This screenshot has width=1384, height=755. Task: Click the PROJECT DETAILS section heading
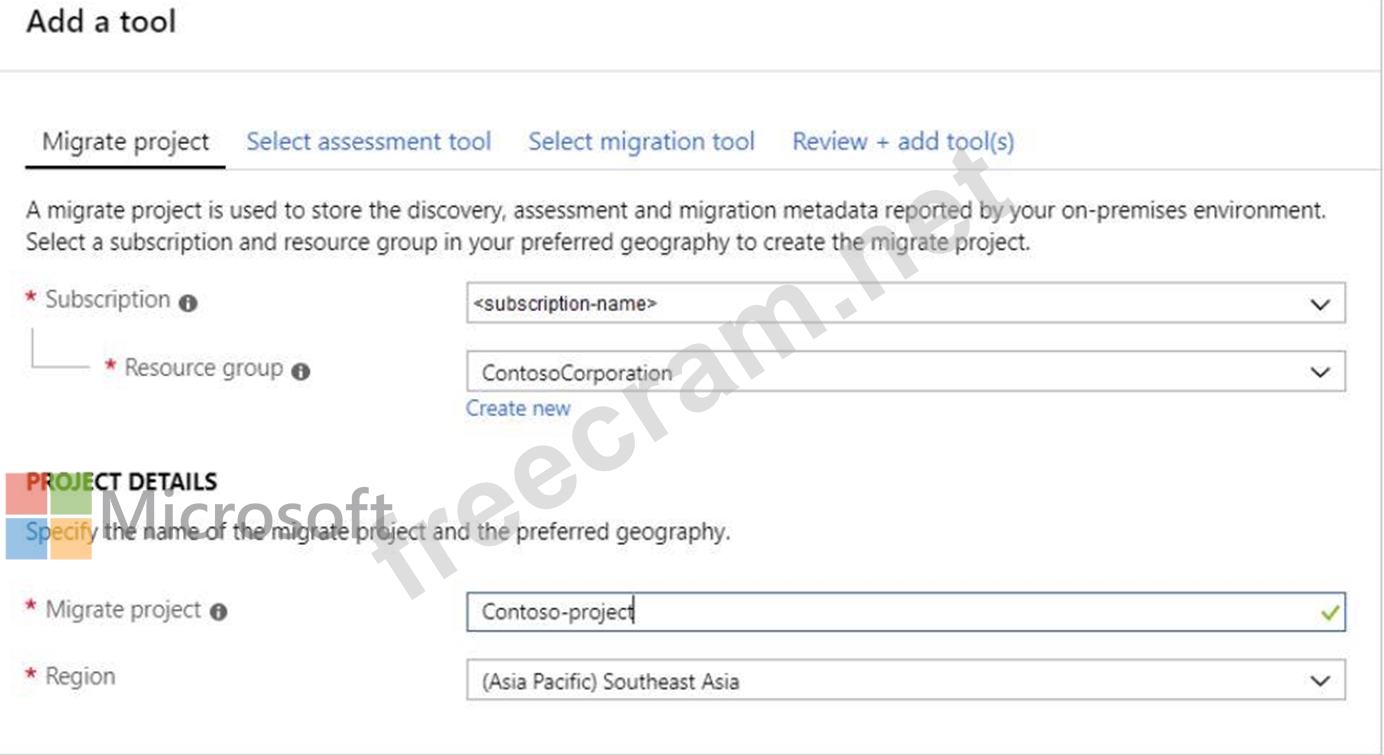[x=121, y=482]
